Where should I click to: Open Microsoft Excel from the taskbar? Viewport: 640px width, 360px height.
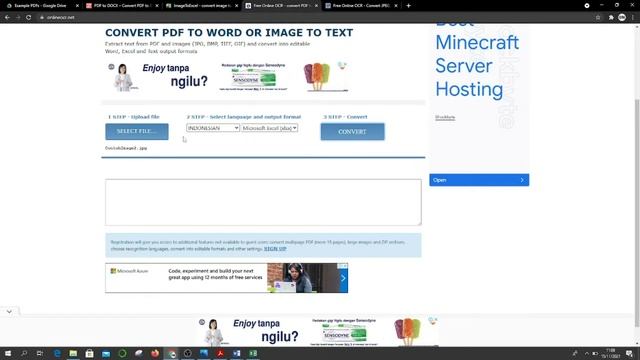click(253, 353)
